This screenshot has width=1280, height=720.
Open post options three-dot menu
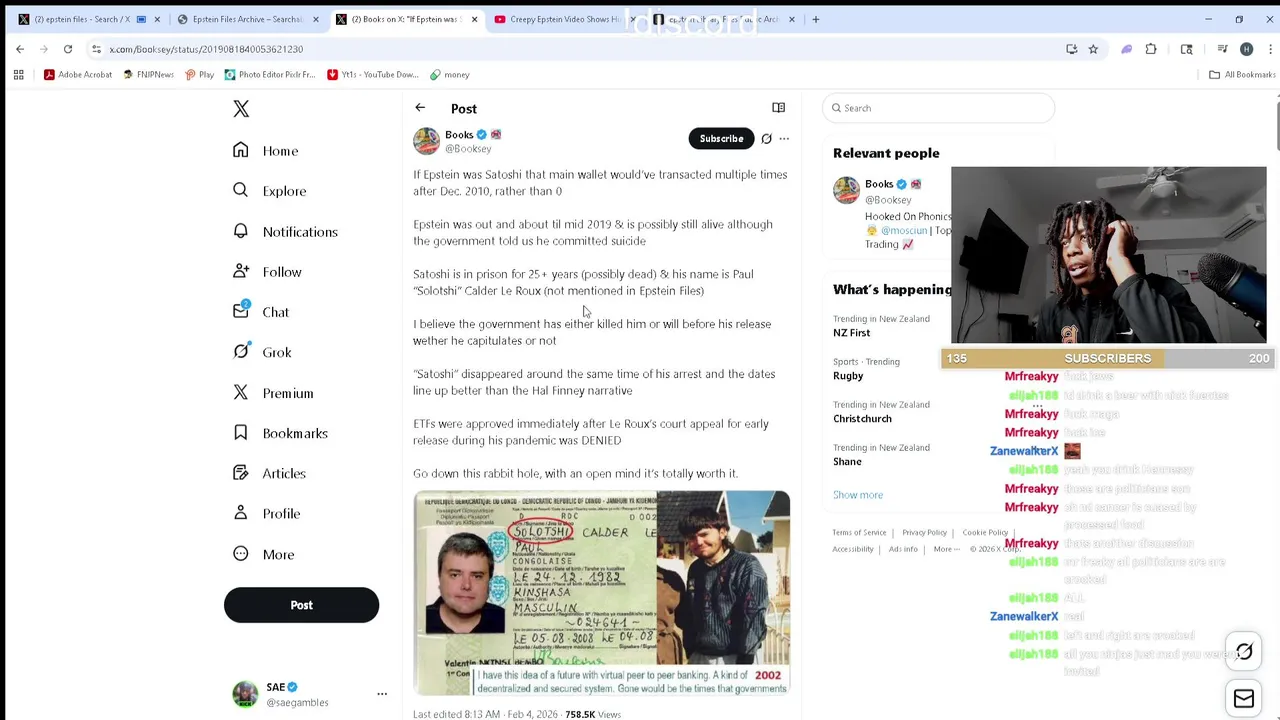click(784, 139)
